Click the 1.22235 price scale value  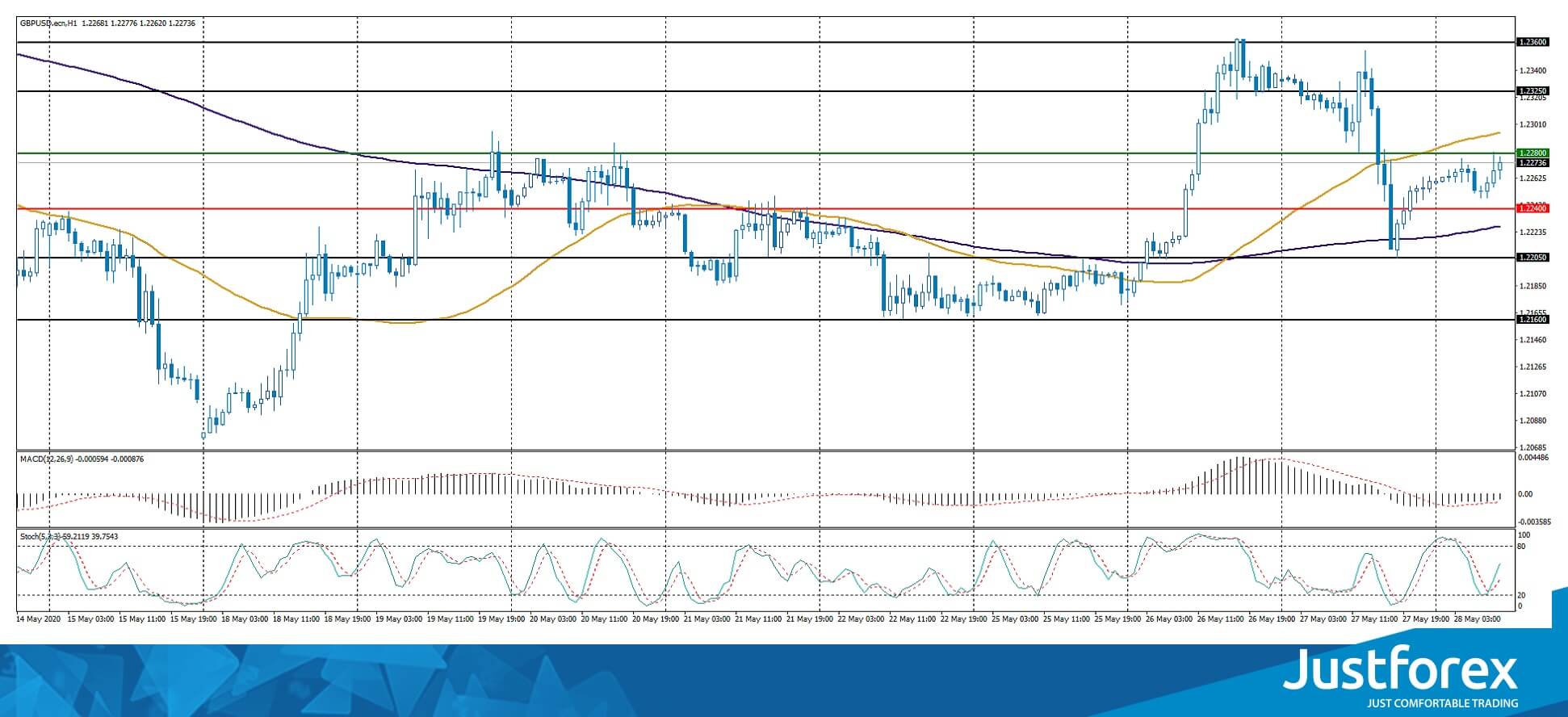click(x=1532, y=233)
